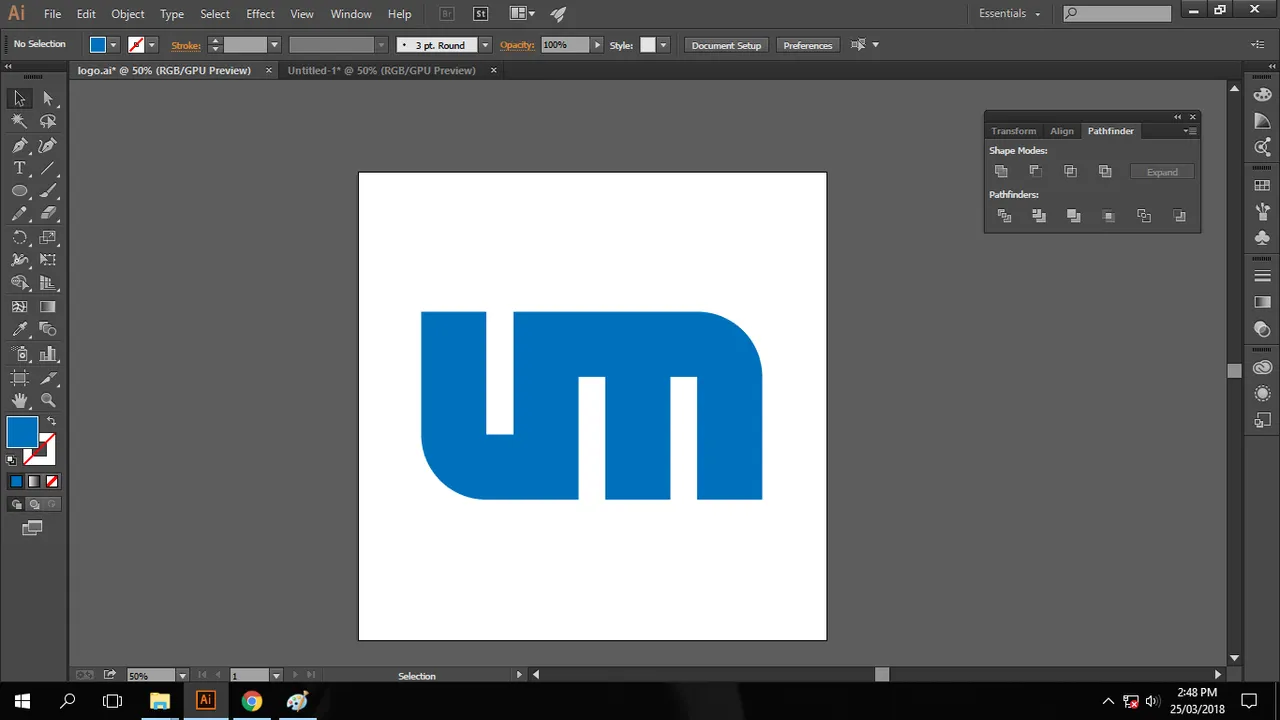
Task: Switch to the Untitled-1 document tab
Action: click(x=381, y=71)
